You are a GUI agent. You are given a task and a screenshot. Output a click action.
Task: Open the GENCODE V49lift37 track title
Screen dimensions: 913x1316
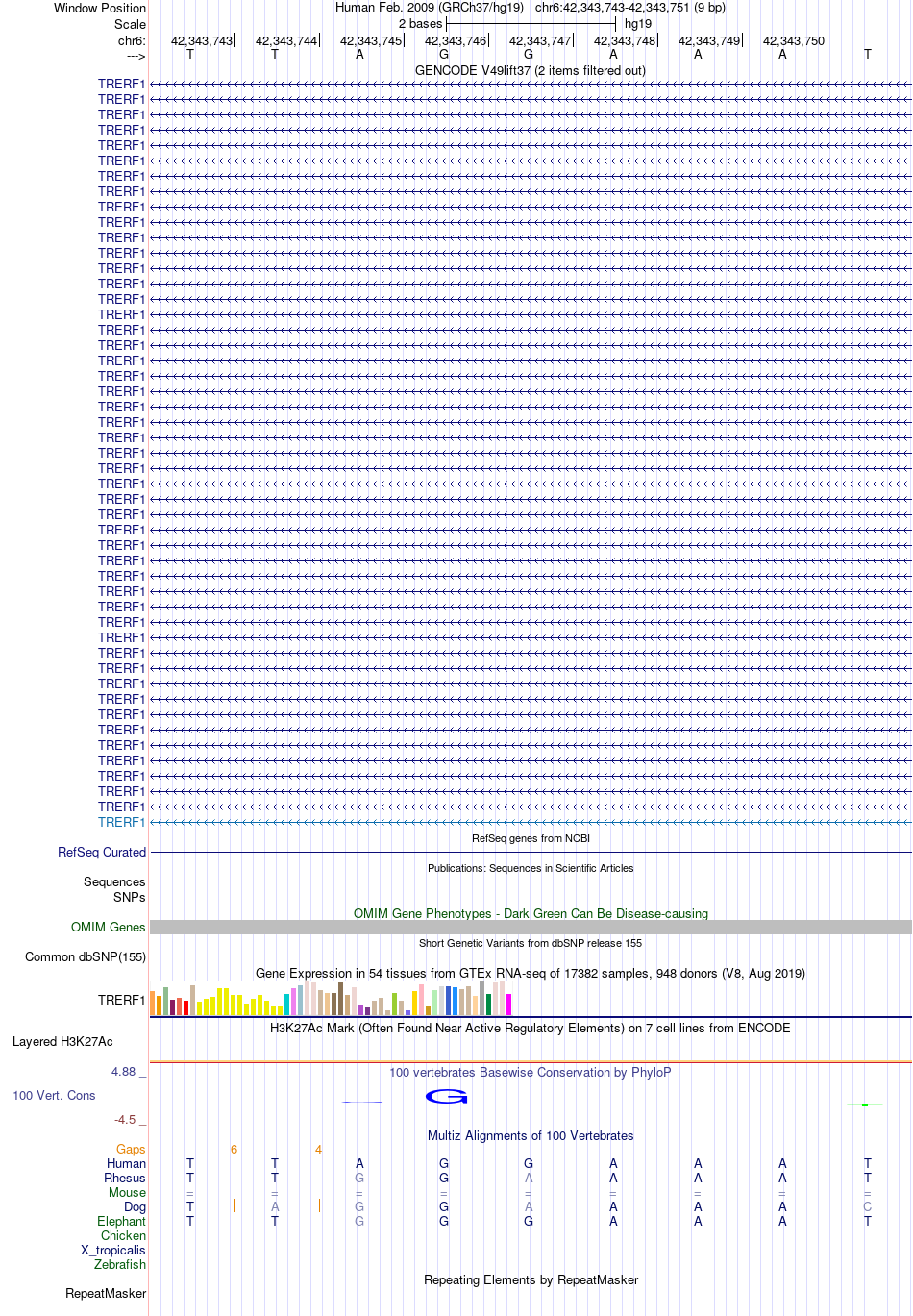pos(531,71)
